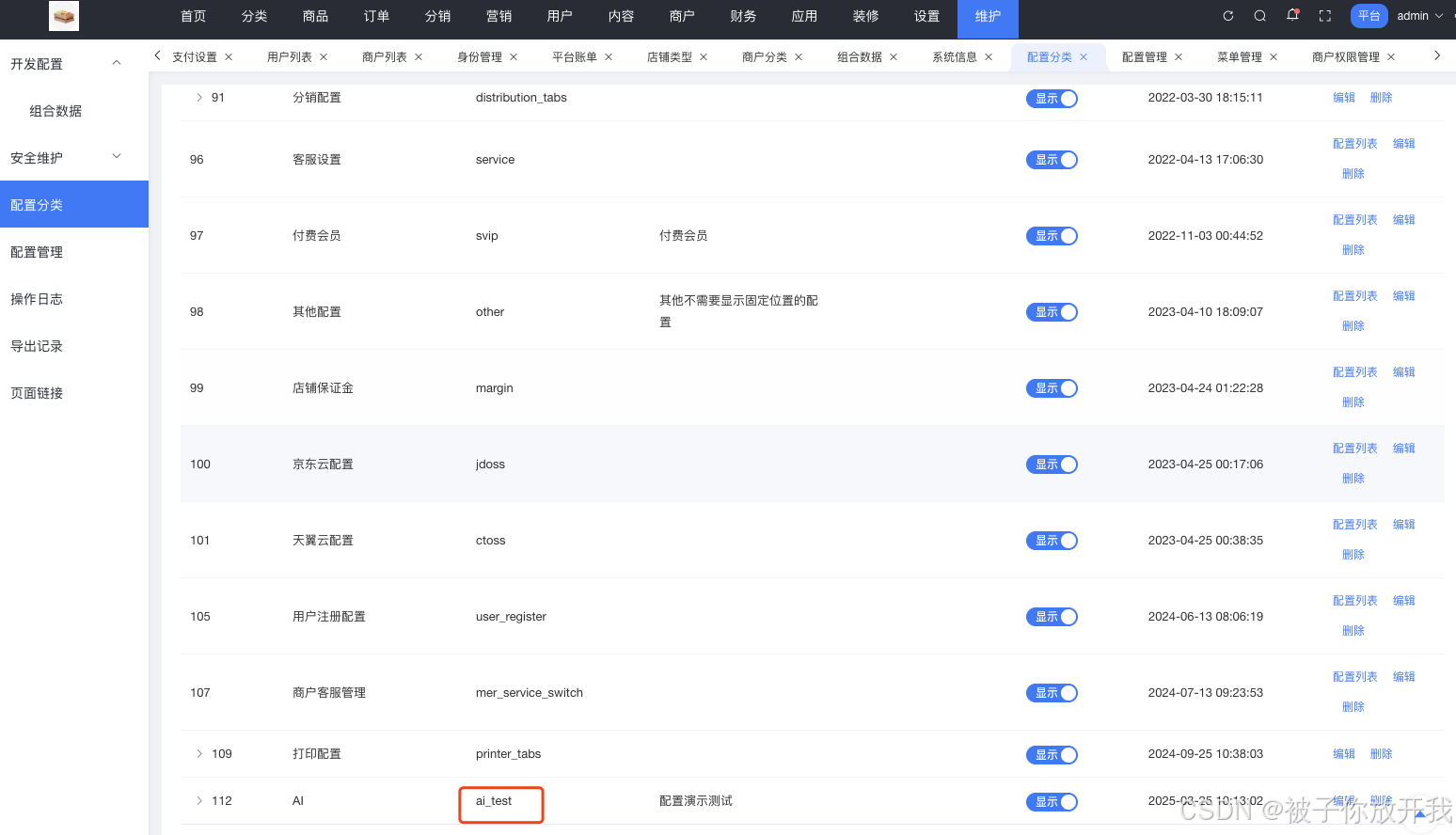The height and width of the screenshot is (835, 1456).
Task: Switch to the 系统信息 tab
Action: click(955, 57)
